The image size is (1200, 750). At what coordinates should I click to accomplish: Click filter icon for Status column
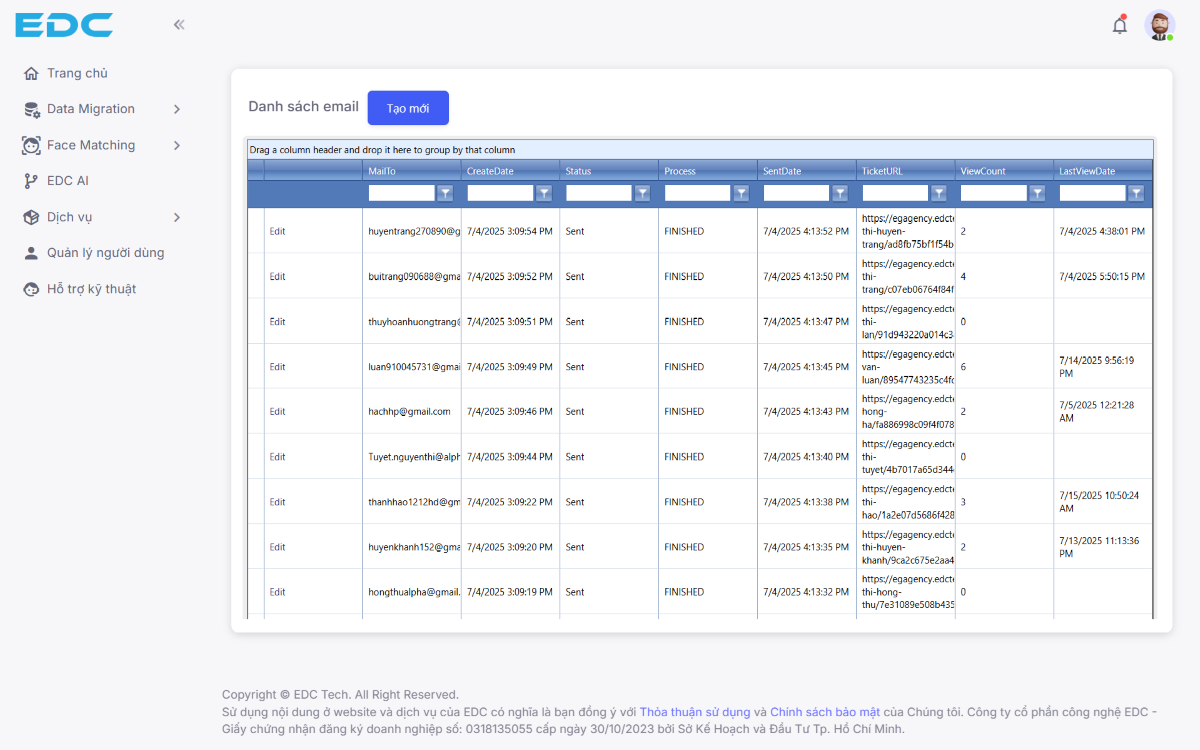point(642,193)
